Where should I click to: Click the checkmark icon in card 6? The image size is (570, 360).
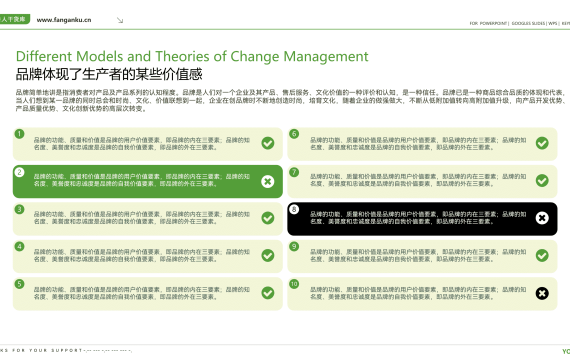tap(542, 143)
